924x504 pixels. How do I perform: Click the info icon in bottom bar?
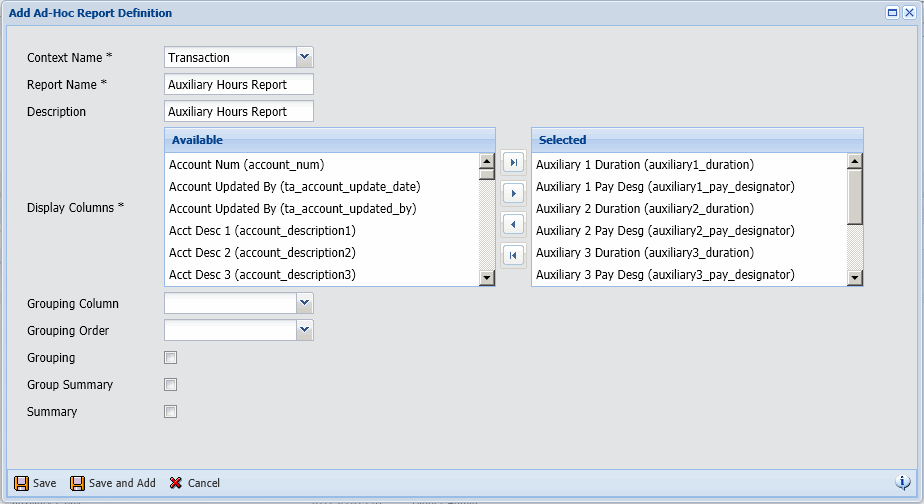pyautogui.click(x=902, y=482)
